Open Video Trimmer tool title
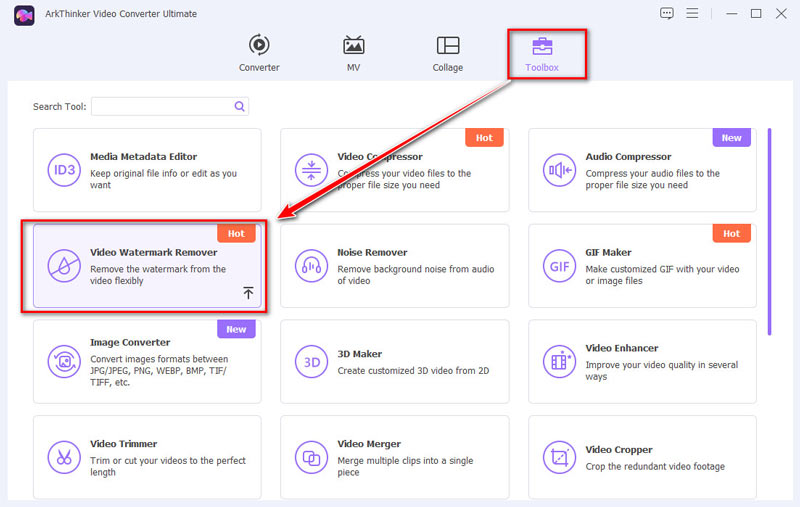This screenshot has width=800, height=507. (123, 444)
